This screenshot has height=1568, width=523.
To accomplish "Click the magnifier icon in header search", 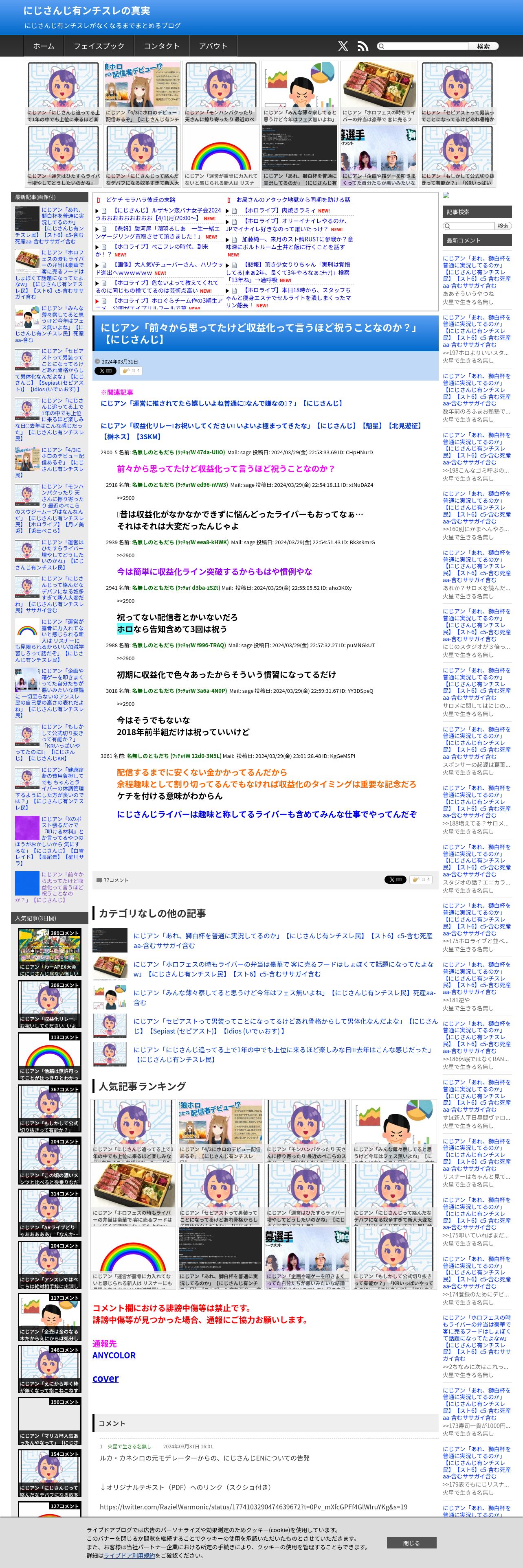I will point(381,46).
